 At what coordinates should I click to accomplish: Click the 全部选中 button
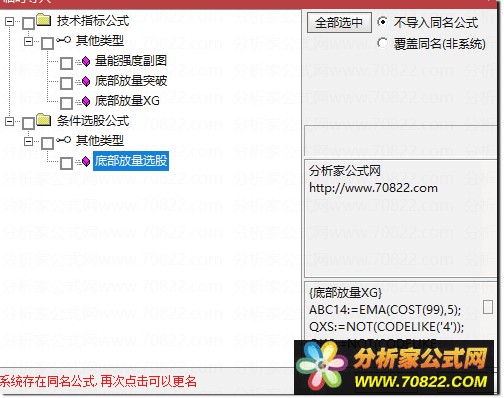coord(339,23)
